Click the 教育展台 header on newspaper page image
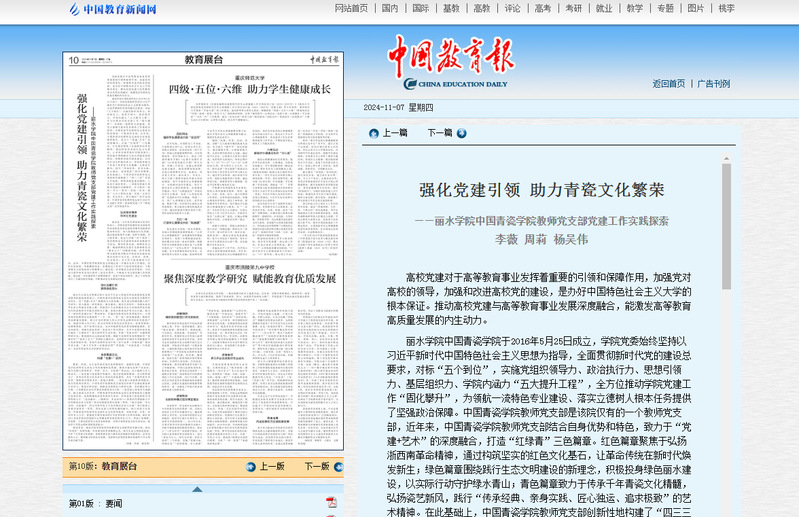The width and height of the screenshot is (799, 517). point(204,60)
